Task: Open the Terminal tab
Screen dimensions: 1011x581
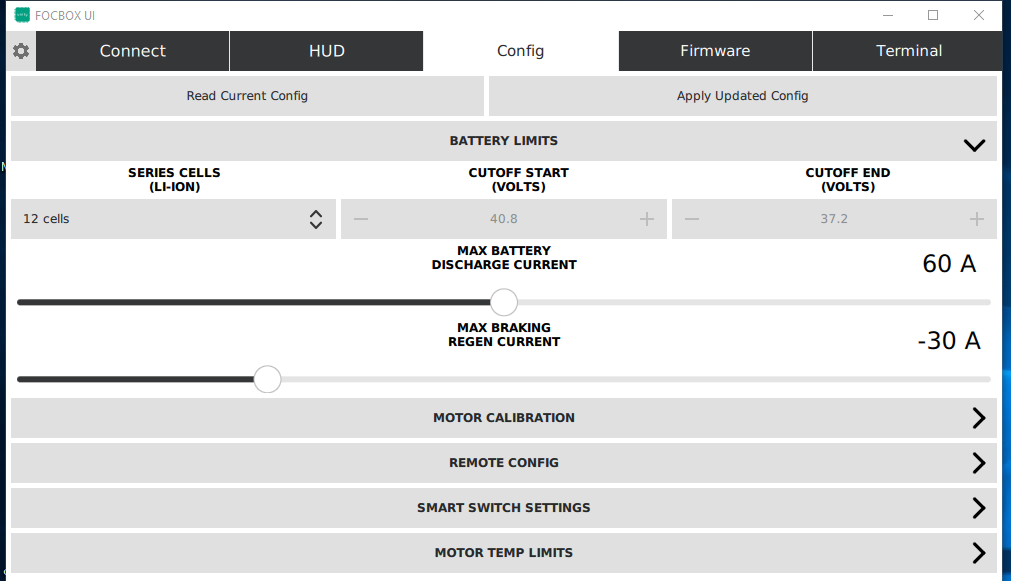Action: (x=909, y=51)
